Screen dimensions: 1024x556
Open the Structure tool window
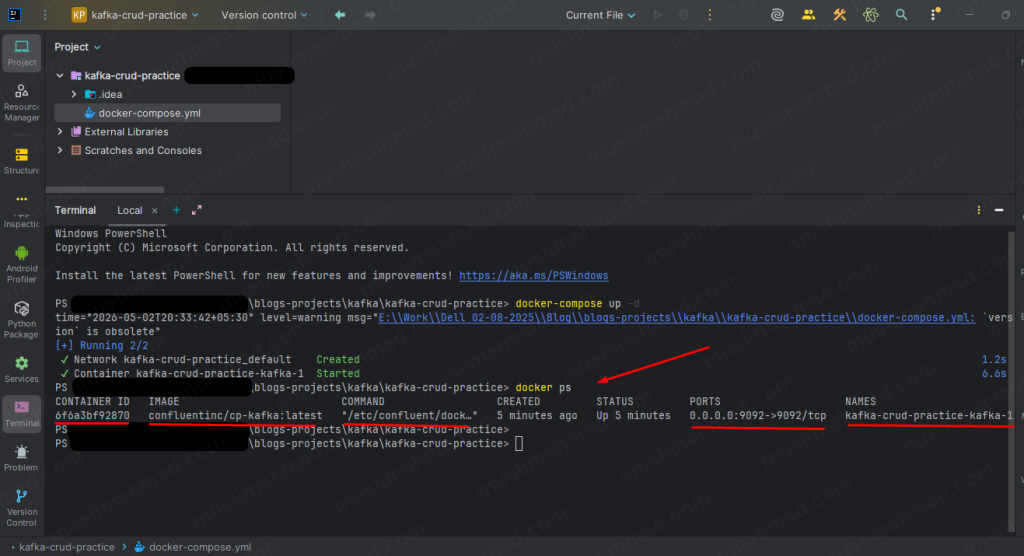(x=22, y=160)
